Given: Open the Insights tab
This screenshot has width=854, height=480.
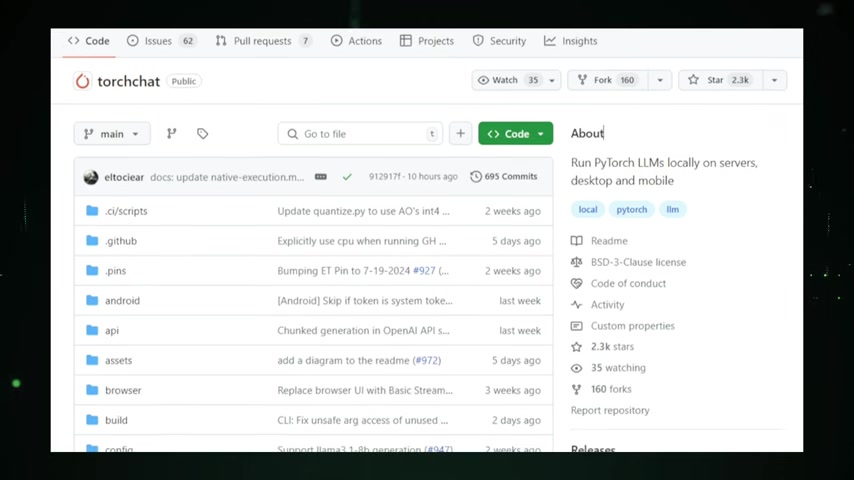Looking at the screenshot, I should point(571,41).
